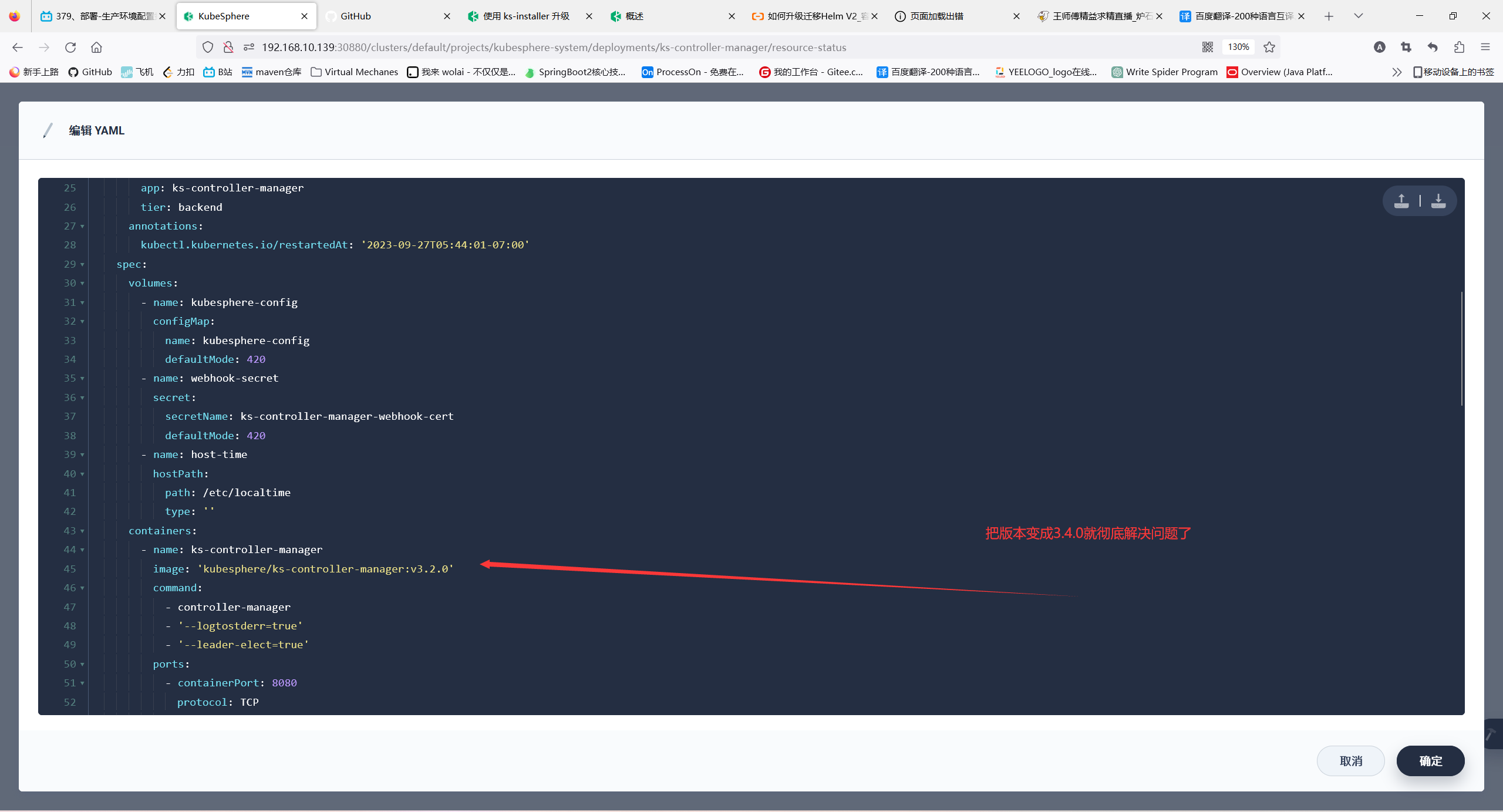Bookmark this page with the star icon
This screenshot has height=812, width=1503.
pos(1269,47)
